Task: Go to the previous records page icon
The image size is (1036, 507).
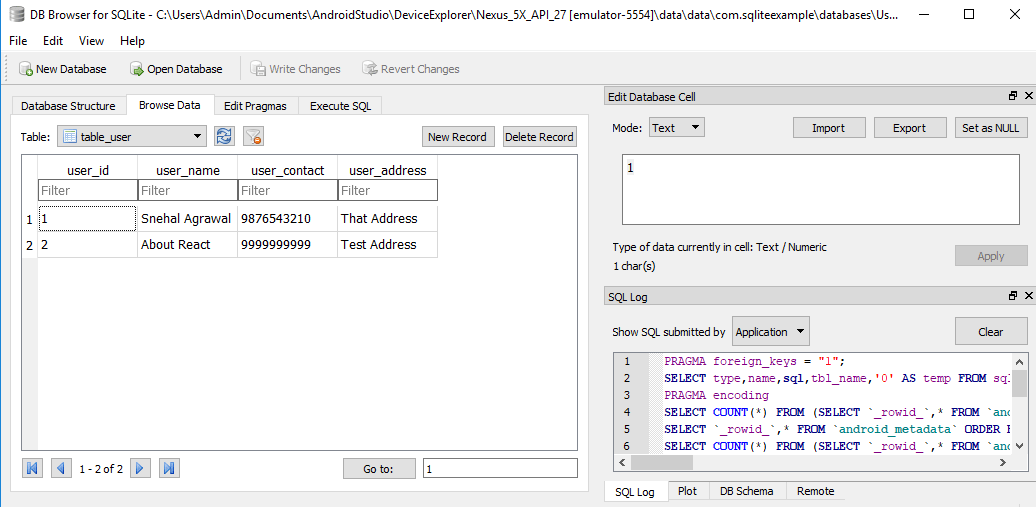Action: click(60, 469)
